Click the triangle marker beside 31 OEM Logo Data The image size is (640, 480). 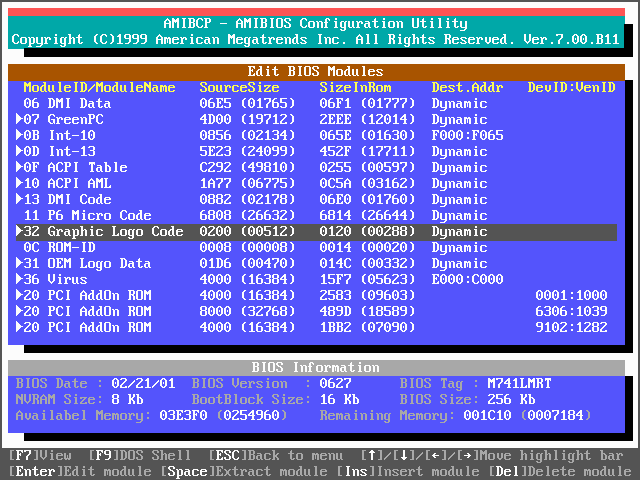(x=19, y=263)
